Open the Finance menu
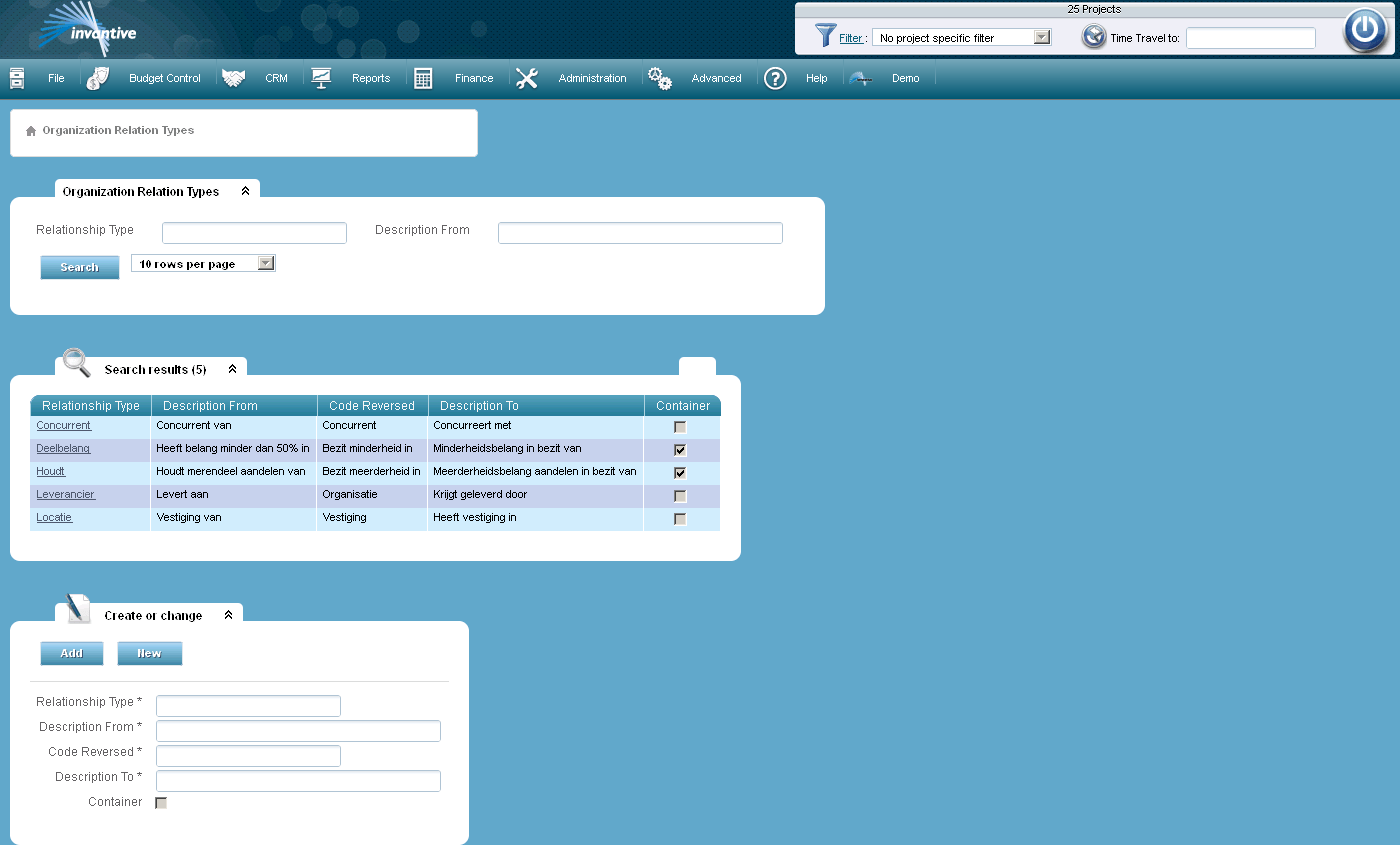This screenshot has height=845, width=1400. point(474,78)
